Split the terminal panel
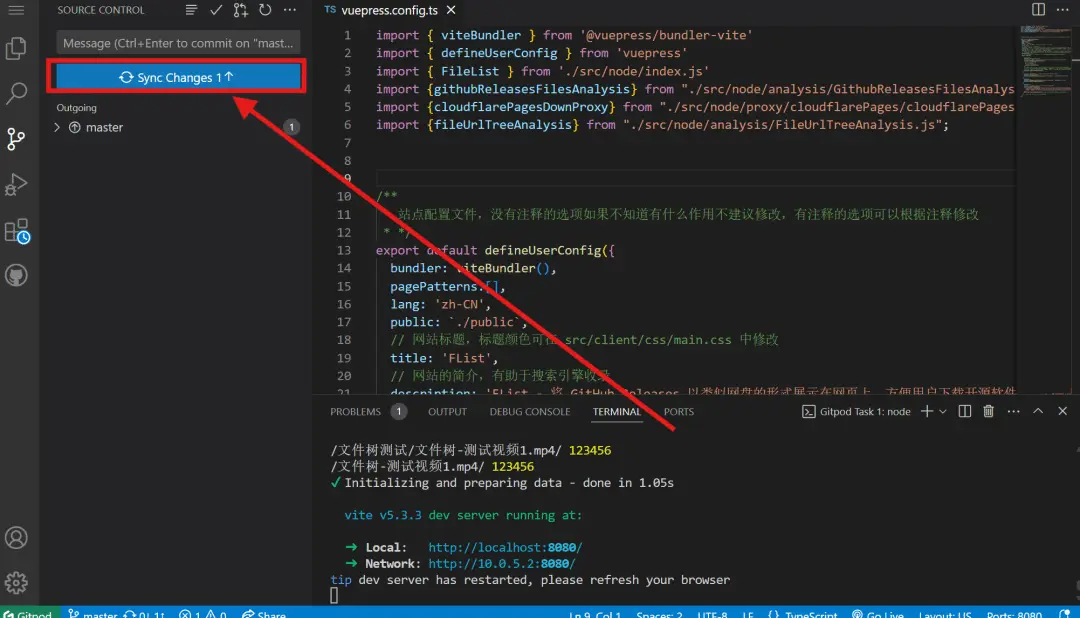Viewport: 1080px width, 618px height. [x=964, y=411]
